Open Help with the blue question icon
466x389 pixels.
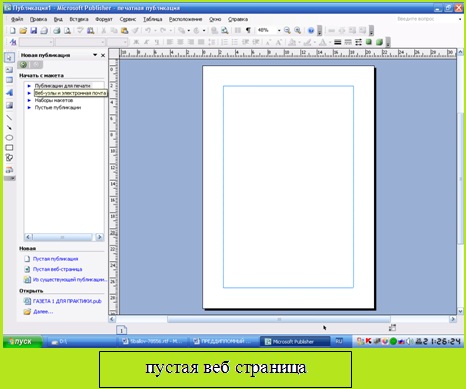(x=311, y=31)
